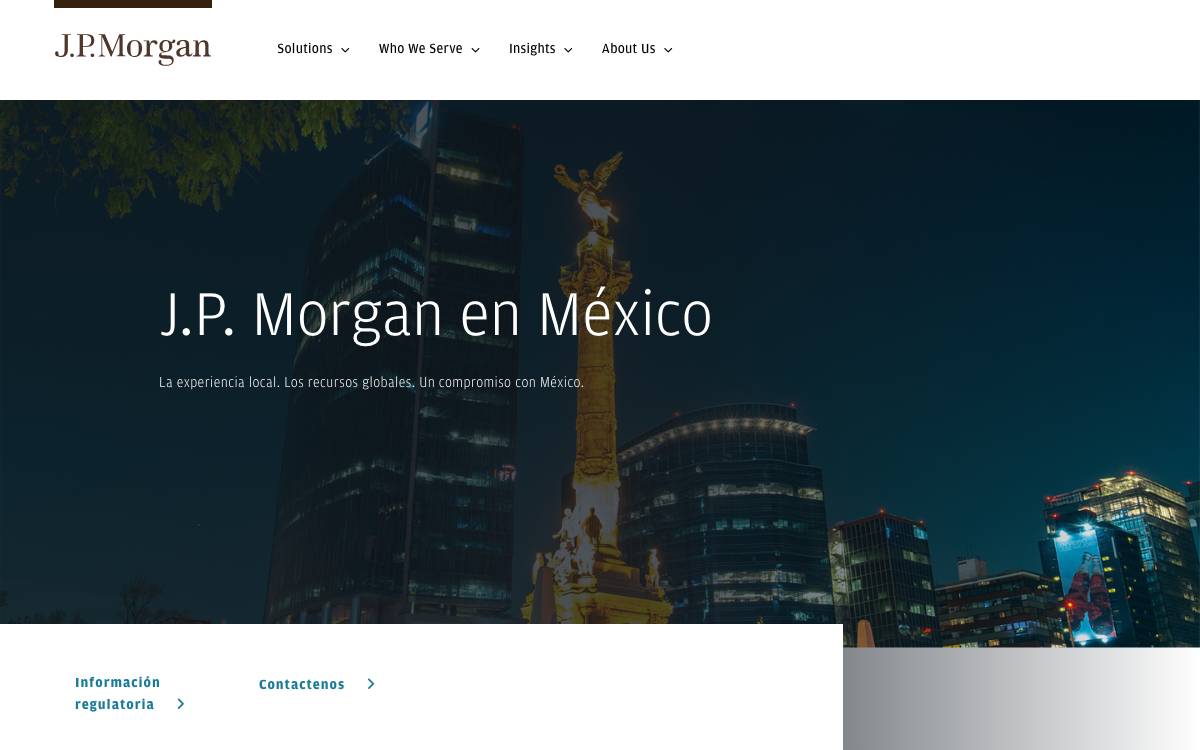The height and width of the screenshot is (750, 1200).
Task: Select the J.P. Morgan en México heading
Action: (x=436, y=315)
